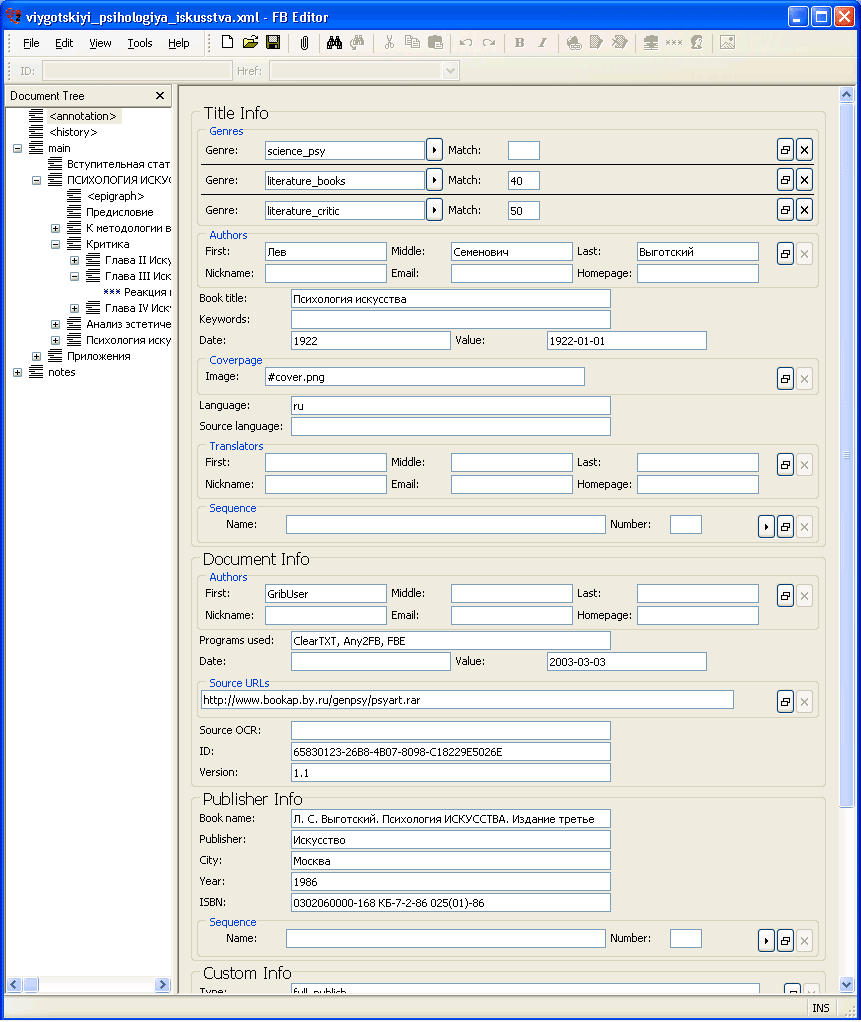The image size is (861, 1022).
Task: Click the Open file folder icon
Action: (250, 43)
